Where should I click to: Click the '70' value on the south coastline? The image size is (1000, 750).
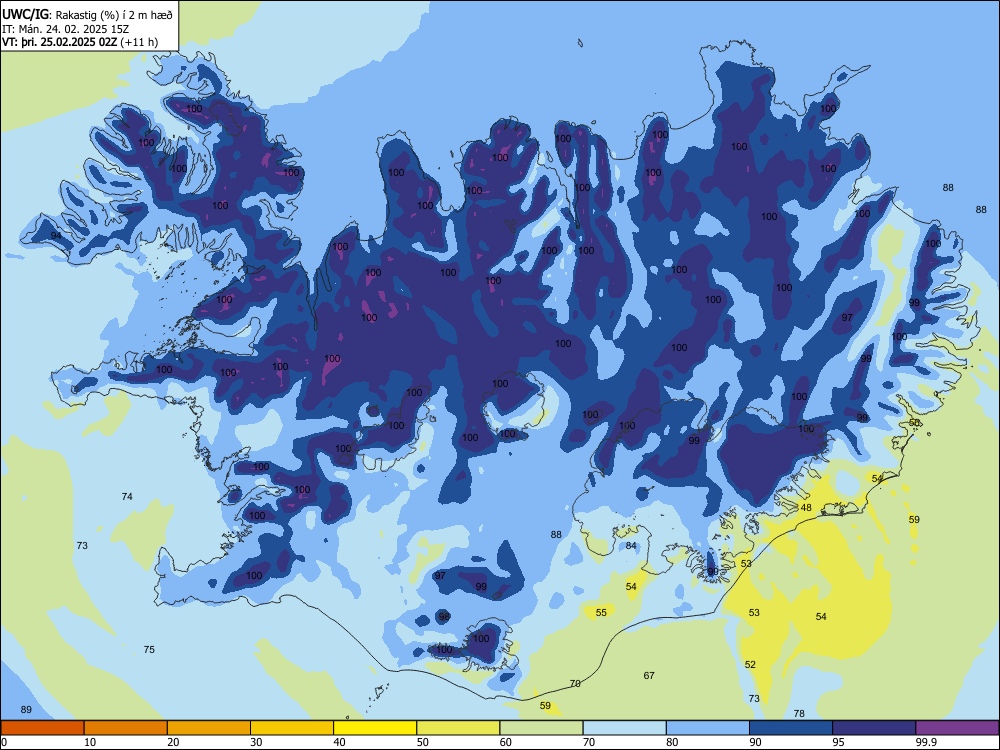click(575, 683)
